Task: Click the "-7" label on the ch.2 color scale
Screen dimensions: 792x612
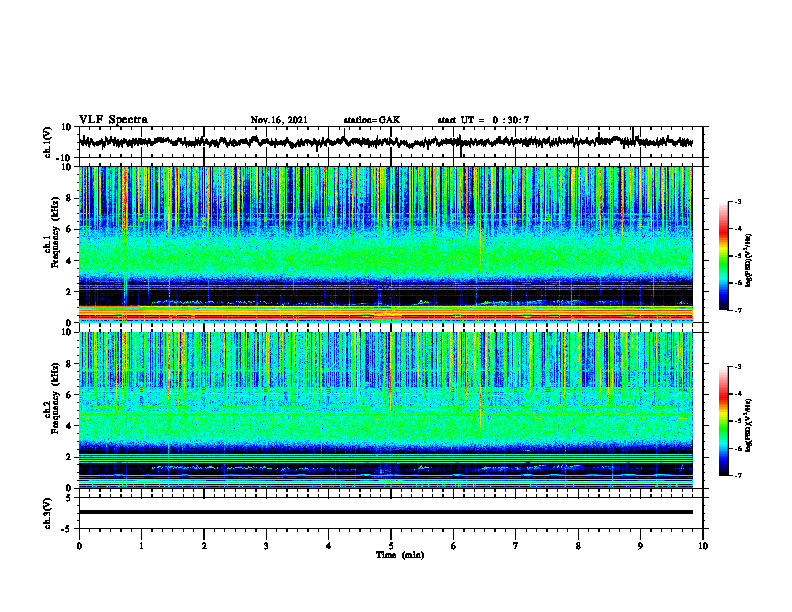Action: click(737, 475)
